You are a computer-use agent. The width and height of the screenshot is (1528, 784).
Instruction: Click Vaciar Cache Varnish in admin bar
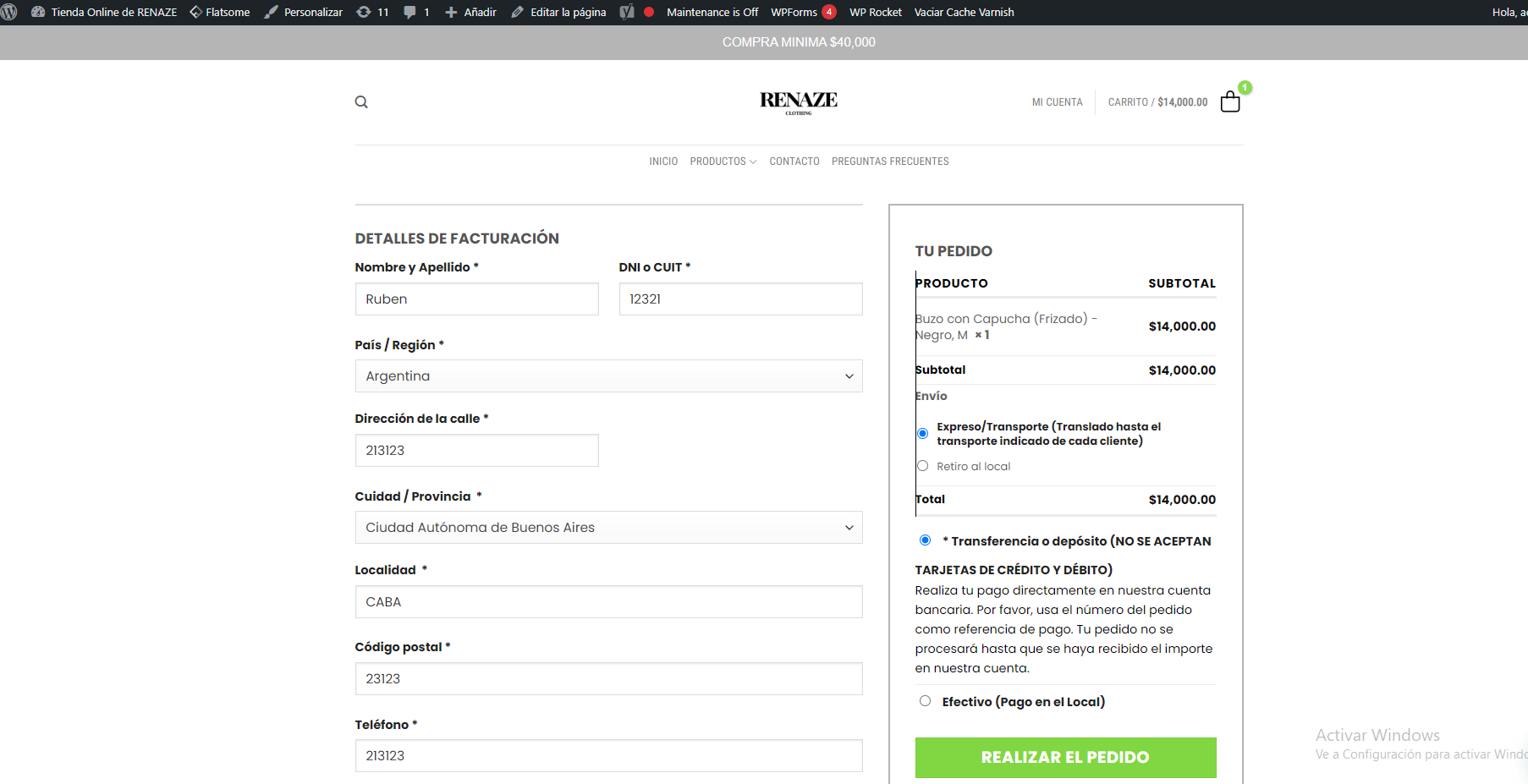tap(964, 12)
